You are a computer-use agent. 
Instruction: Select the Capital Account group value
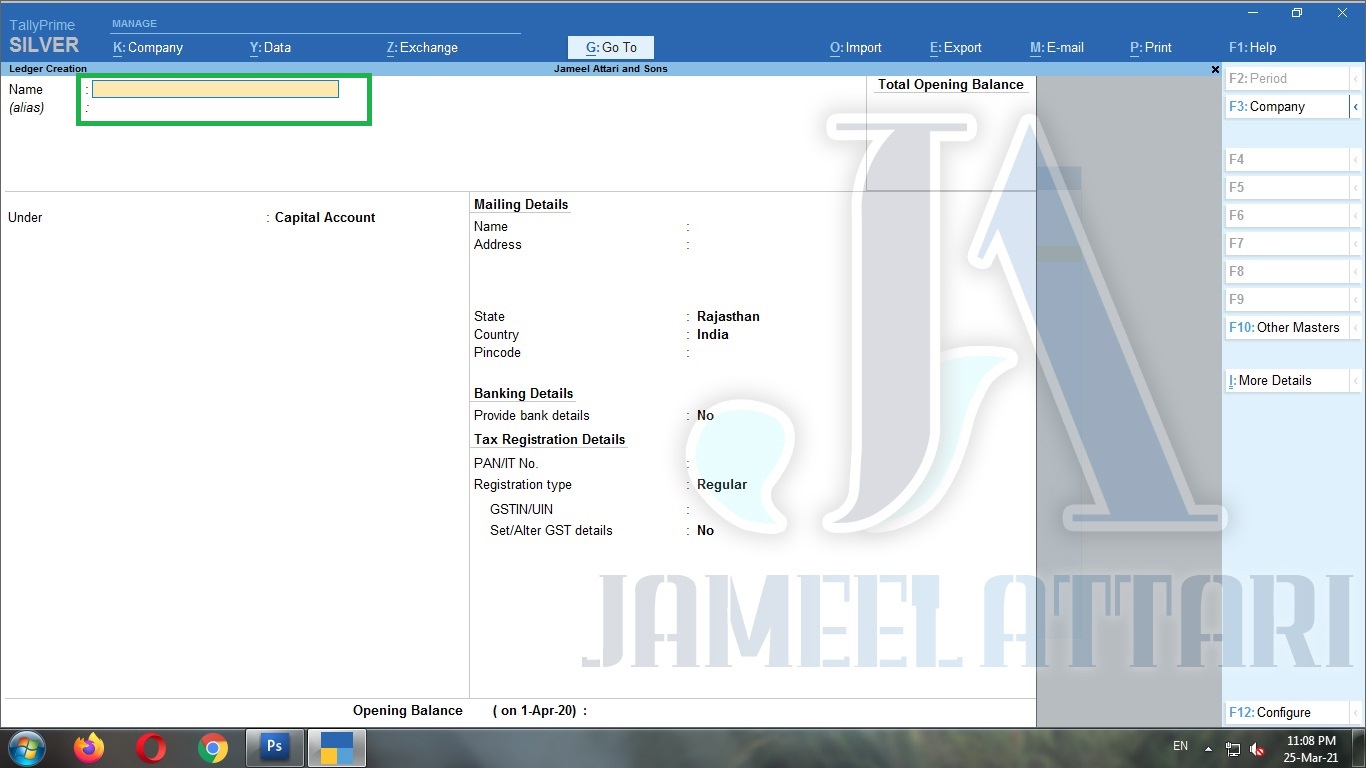click(x=325, y=217)
